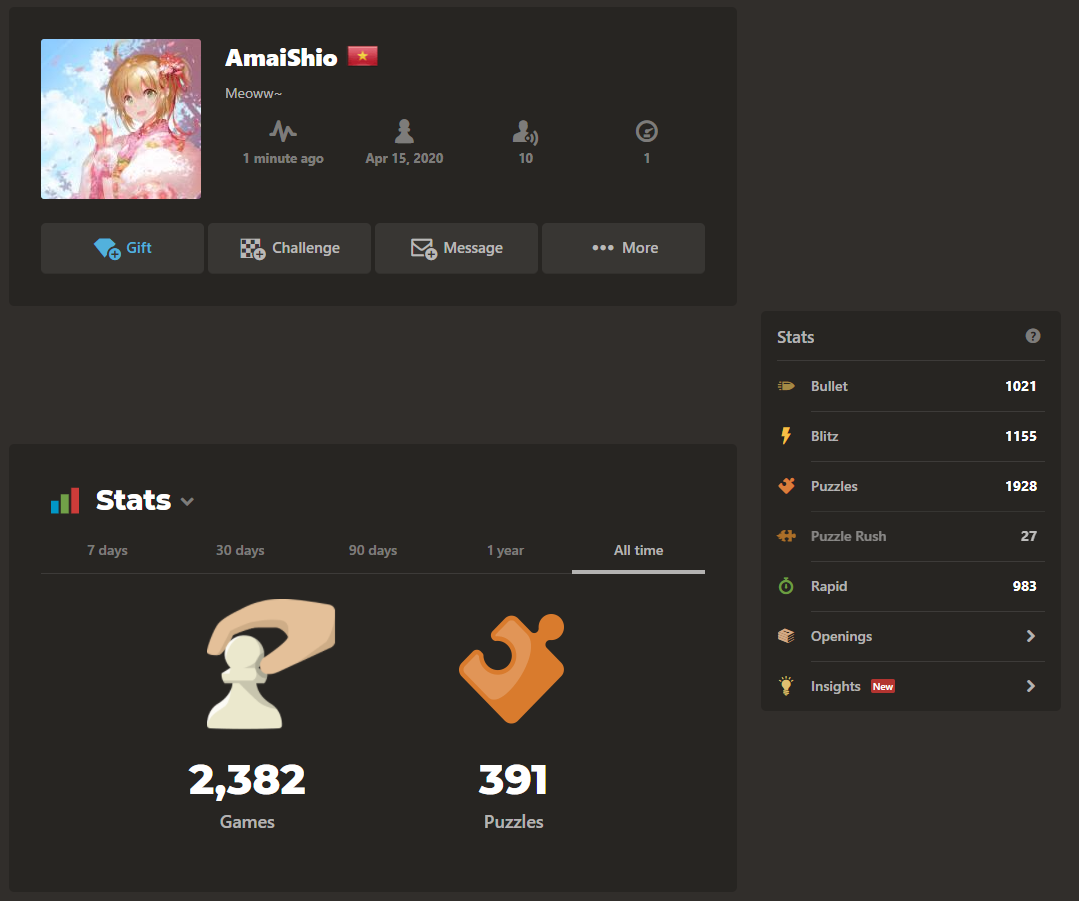The height and width of the screenshot is (901, 1079).
Task: Expand the Stats dropdown chevron
Action: (187, 502)
